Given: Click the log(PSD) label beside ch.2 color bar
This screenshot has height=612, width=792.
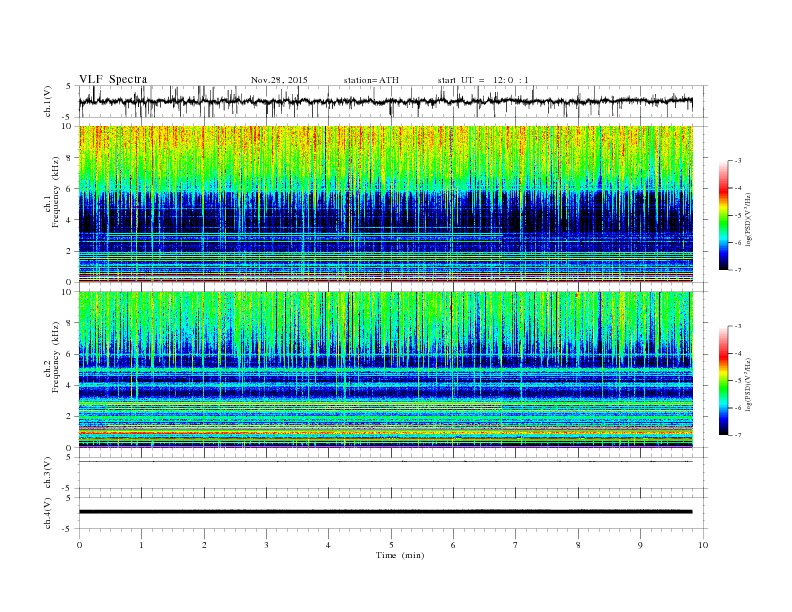Looking at the screenshot, I should tap(749, 384).
